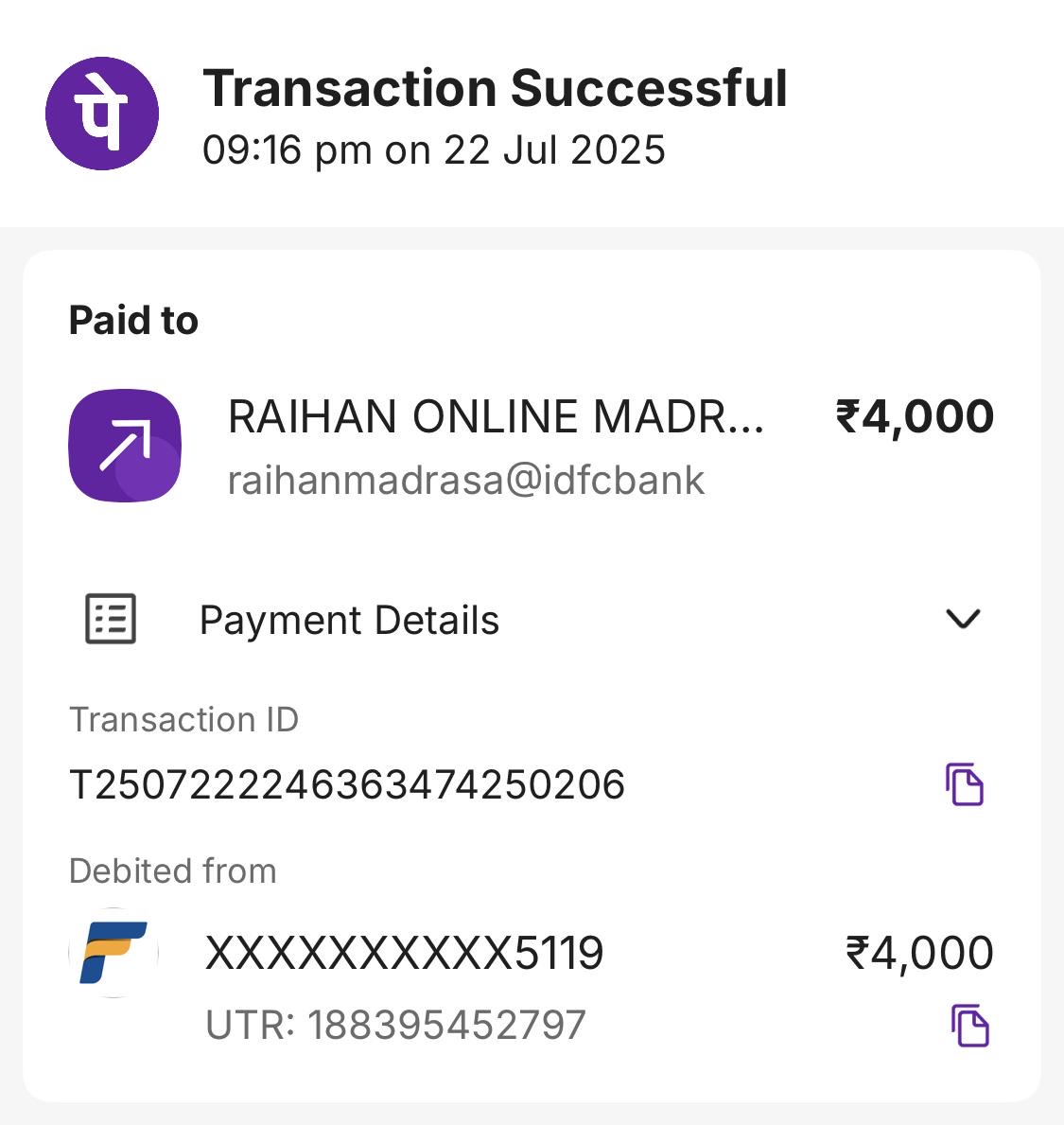Screen dimensions: 1064x1125
Task: Click the UTR: 188395452797 text
Action: click(395, 1026)
